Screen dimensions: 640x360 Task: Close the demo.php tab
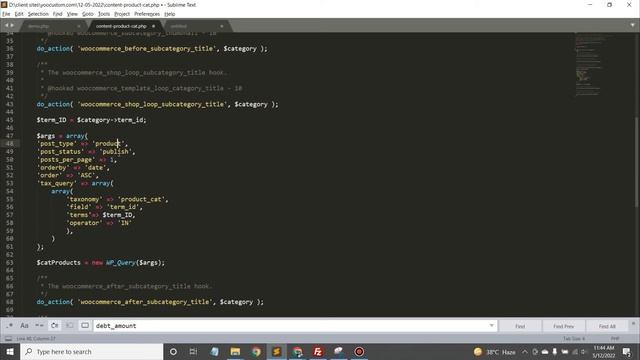point(79,26)
